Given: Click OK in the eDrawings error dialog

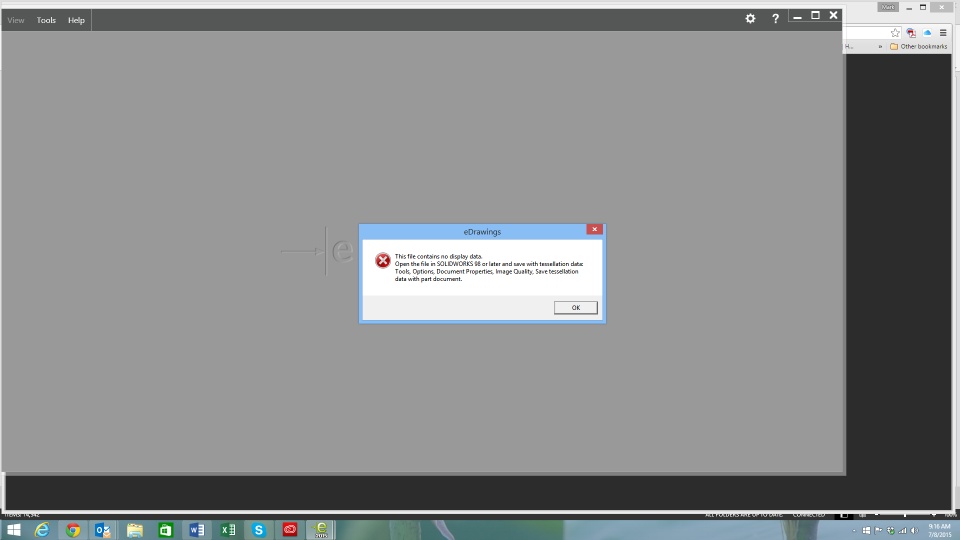Looking at the screenshot, I should point(576,307).
